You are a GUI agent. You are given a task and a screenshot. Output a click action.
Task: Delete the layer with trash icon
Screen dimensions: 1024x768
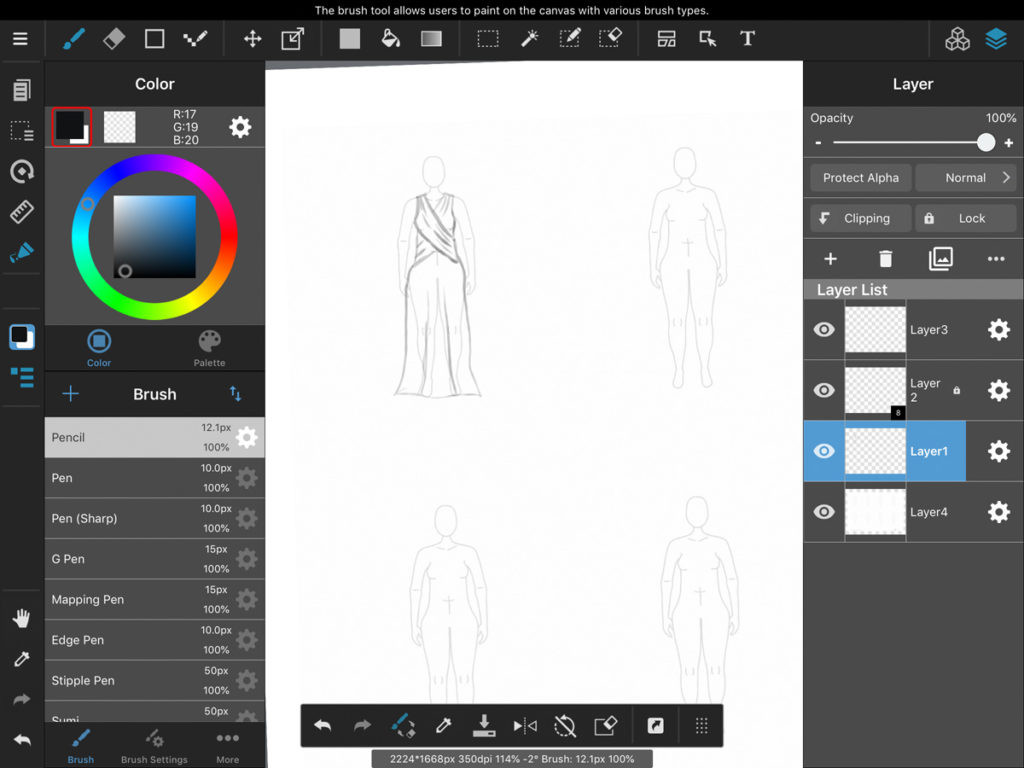pos(886,259)
